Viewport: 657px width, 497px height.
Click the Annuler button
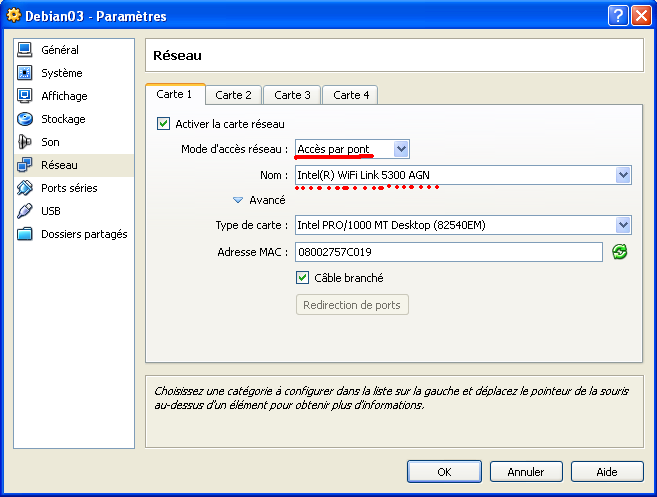coord(526,472)
